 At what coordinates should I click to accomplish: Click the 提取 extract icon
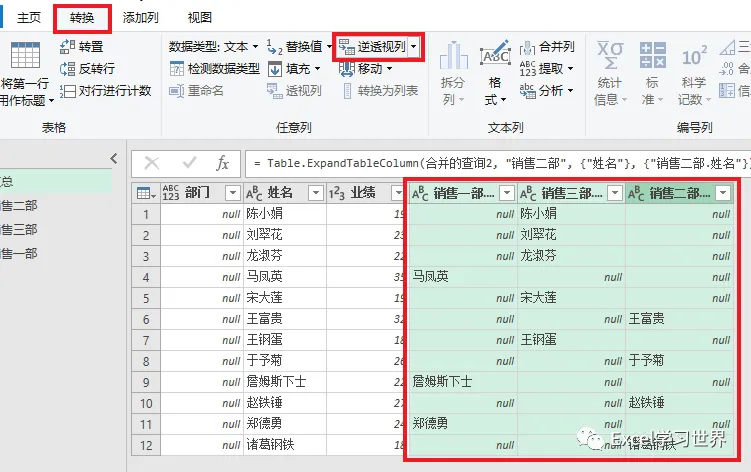pyautogui.click(x=527, y=69)
